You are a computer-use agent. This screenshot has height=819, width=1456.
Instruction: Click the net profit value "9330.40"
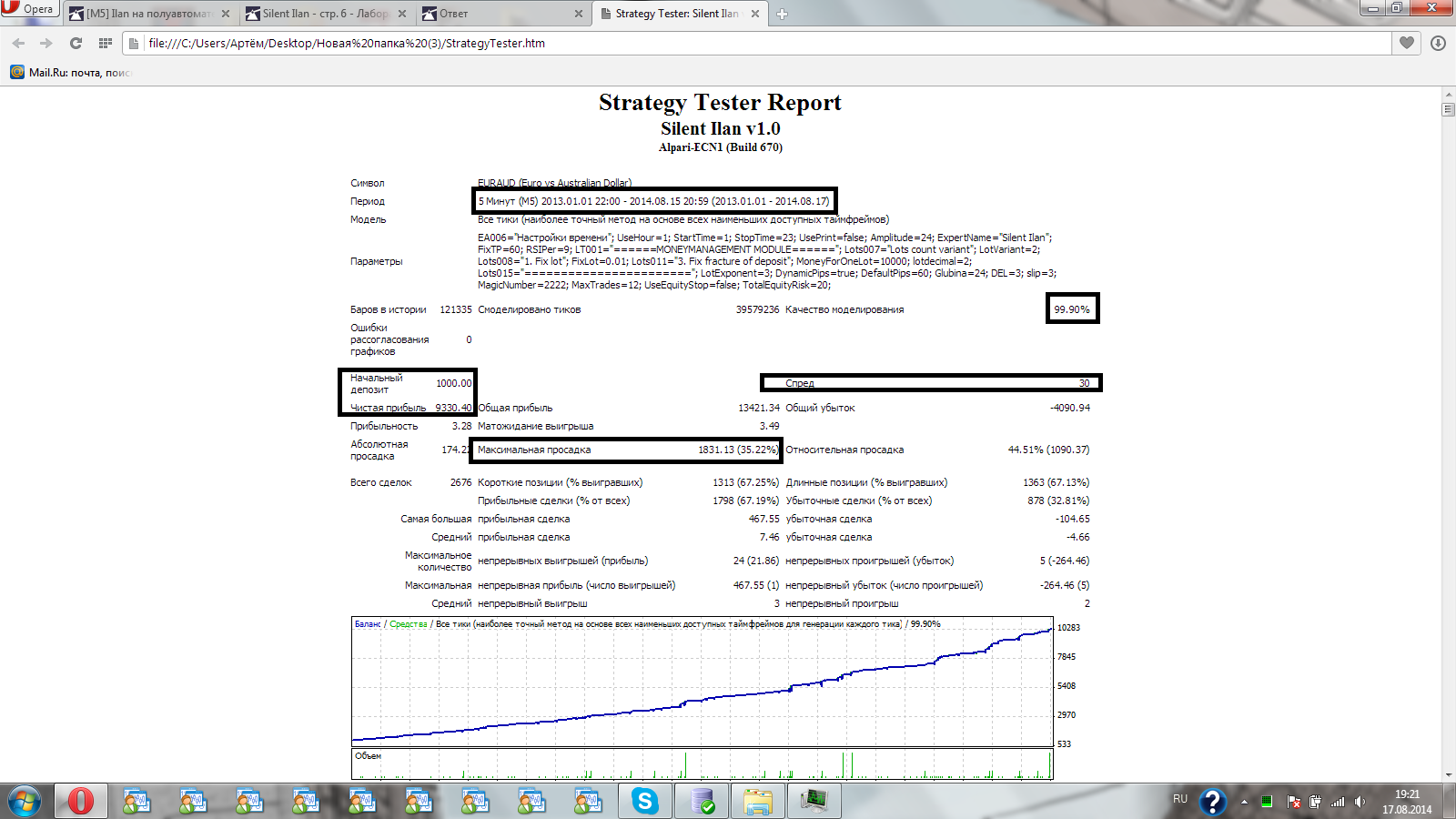[453, 408]
